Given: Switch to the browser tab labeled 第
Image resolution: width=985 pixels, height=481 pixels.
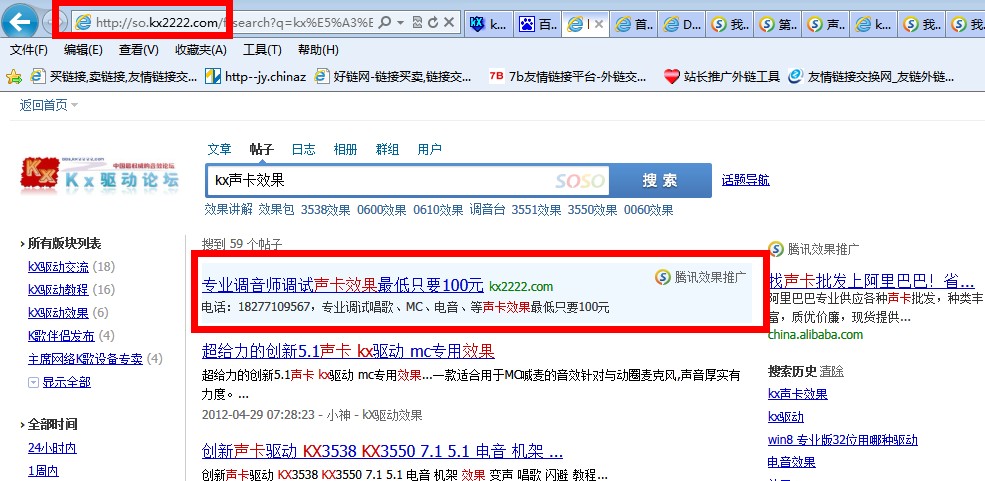Looking at the screenshot, I should tap(778, 24).
